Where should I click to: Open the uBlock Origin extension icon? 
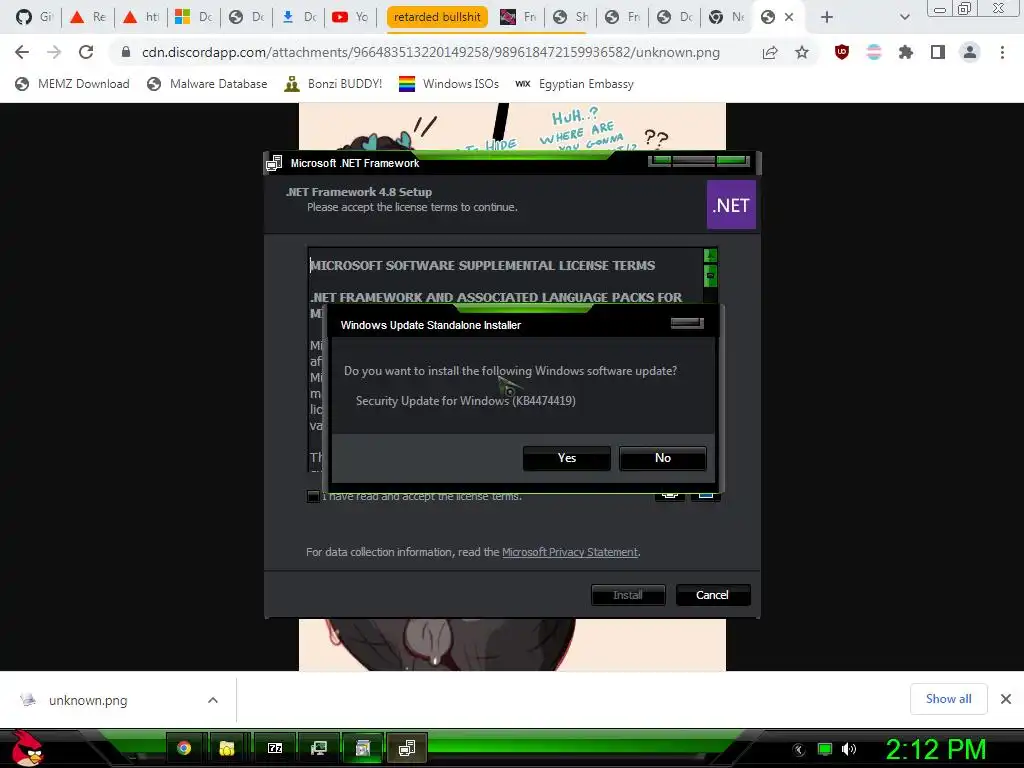click(x=842, y=52)
